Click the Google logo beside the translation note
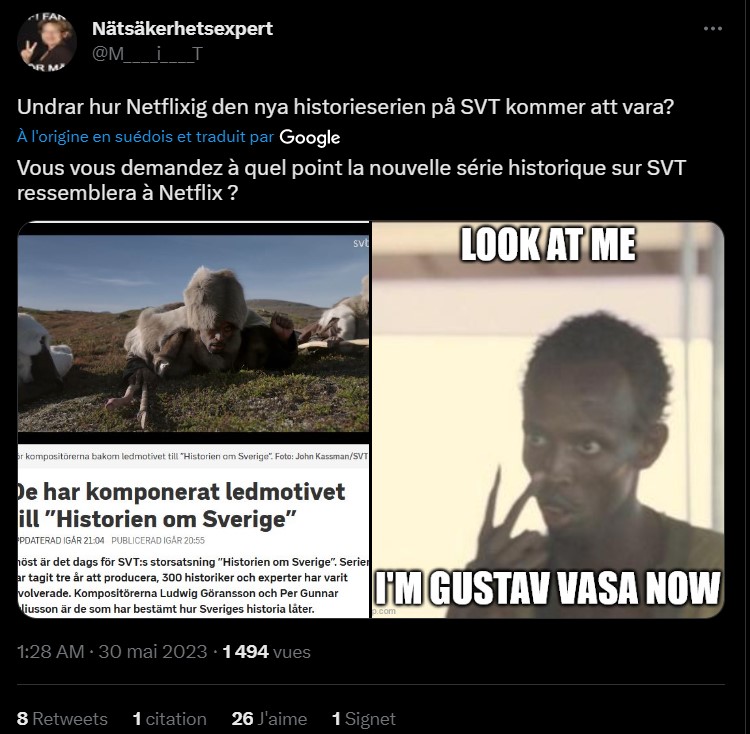Viewport: 750px width, 734px height. click(309, 137)
